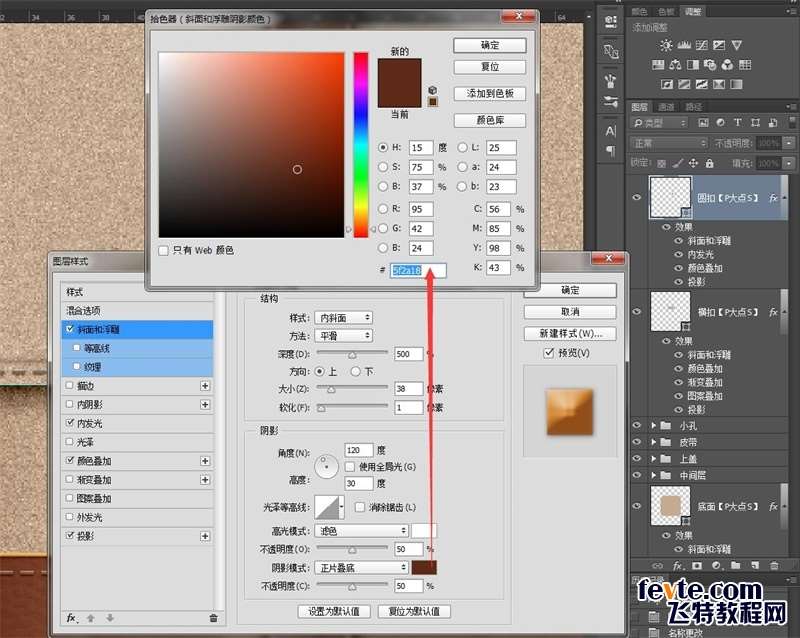Add a Vibrance adjustment layer
This screenshot has height=638, width=800.
(x=737, y=45)
